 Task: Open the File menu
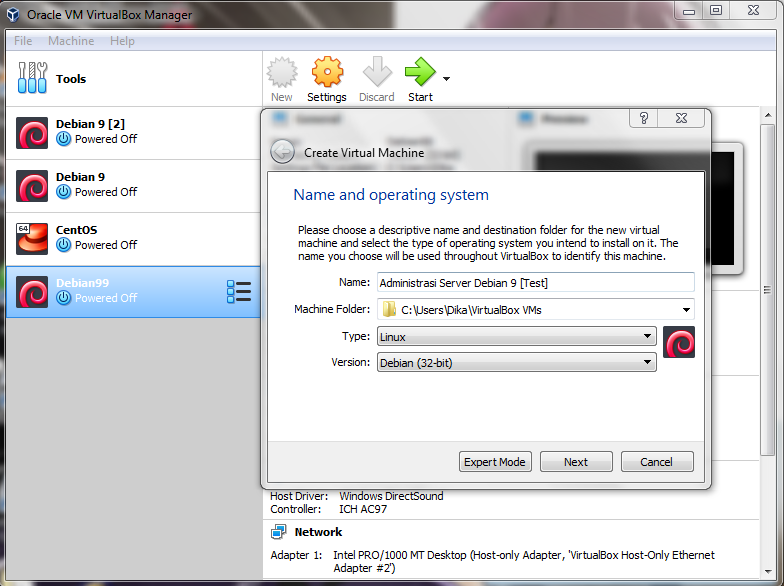tap(23, 41)
